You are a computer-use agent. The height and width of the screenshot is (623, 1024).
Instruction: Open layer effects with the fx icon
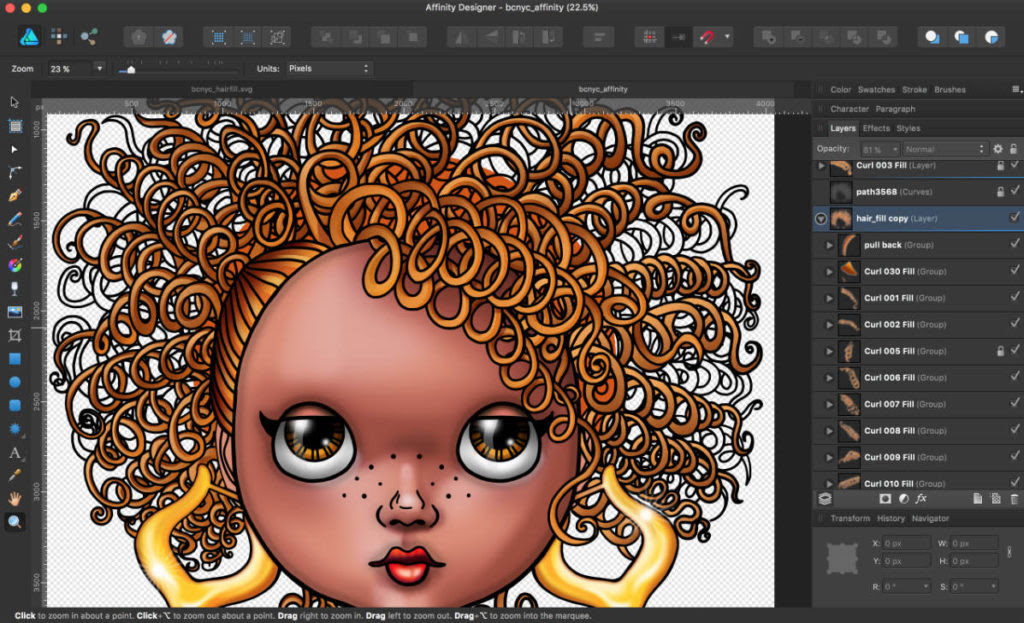(x=921, y=498)
